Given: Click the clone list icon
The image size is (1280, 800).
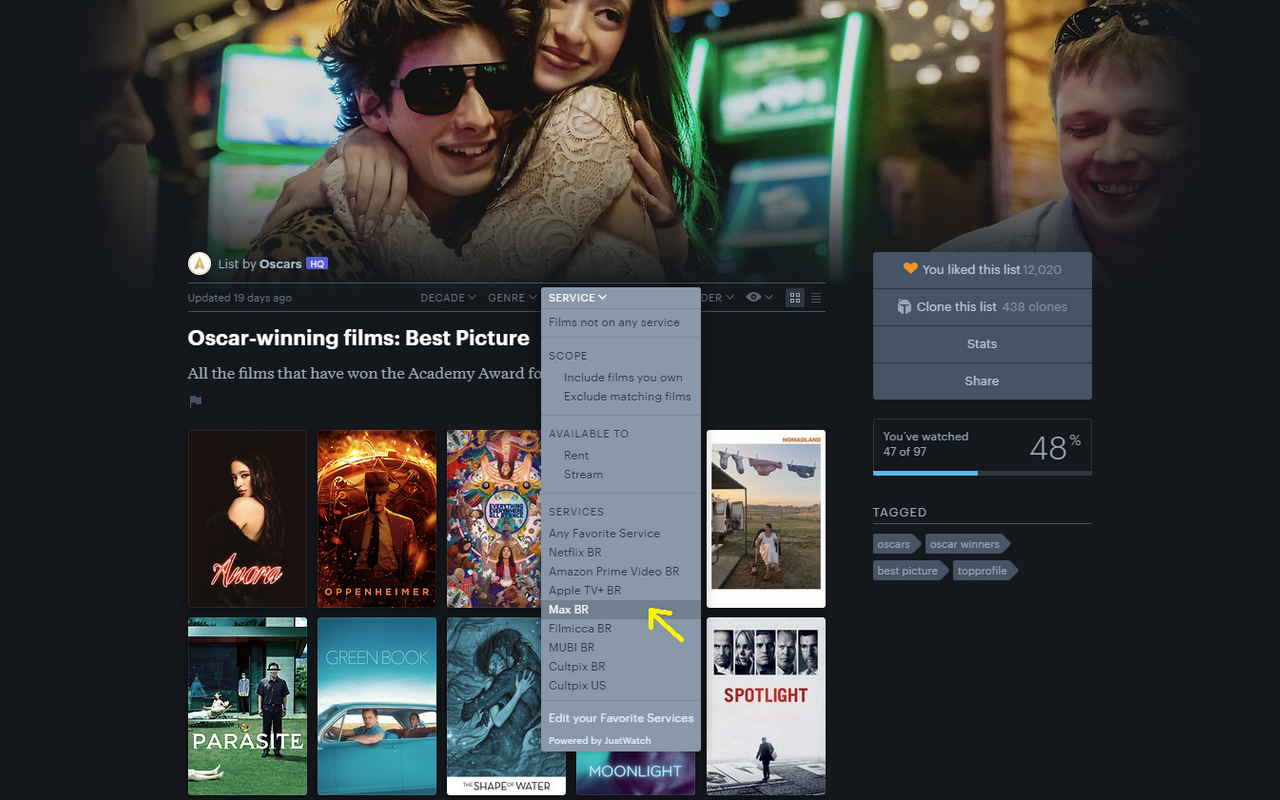Looking at the screenshot, I should point(904,306).
